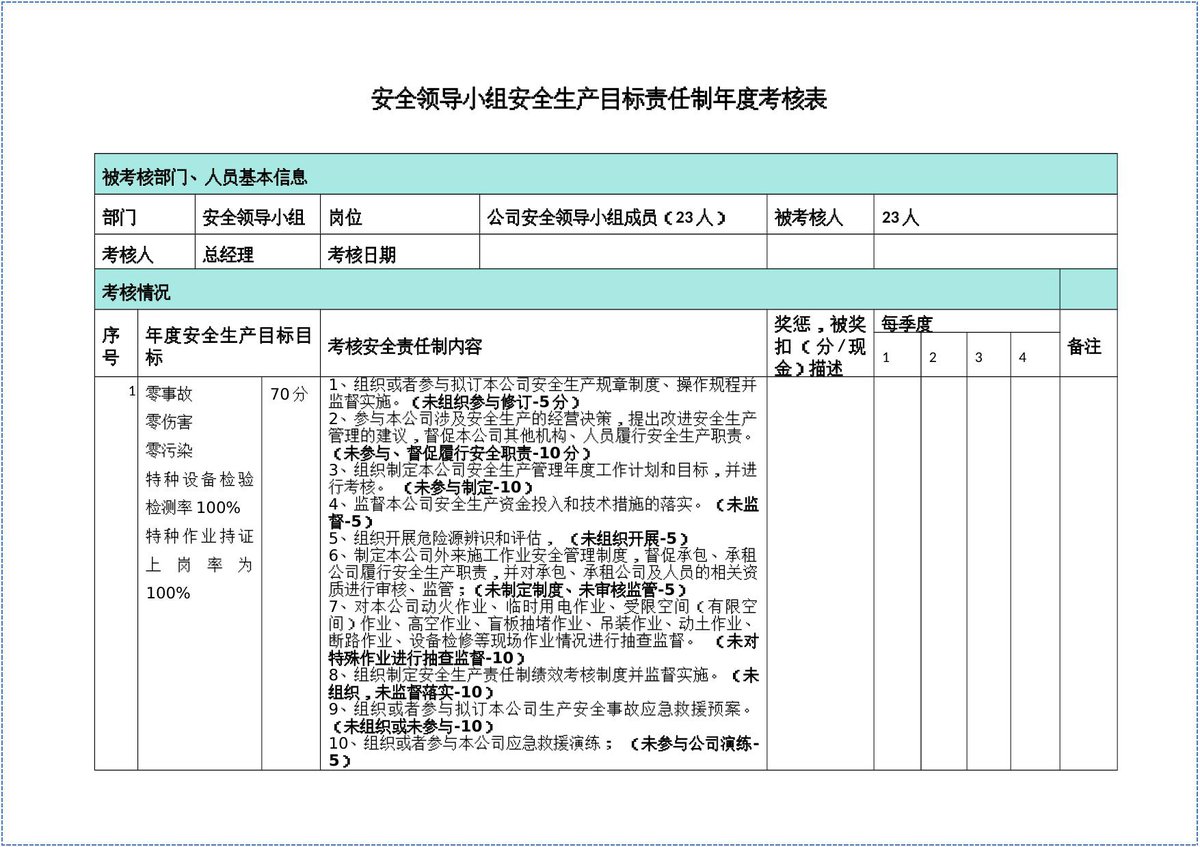
Task: Click the document title 安全领导小组安全生产目标责任制年度考核表
Action: [x=599, y=100]
